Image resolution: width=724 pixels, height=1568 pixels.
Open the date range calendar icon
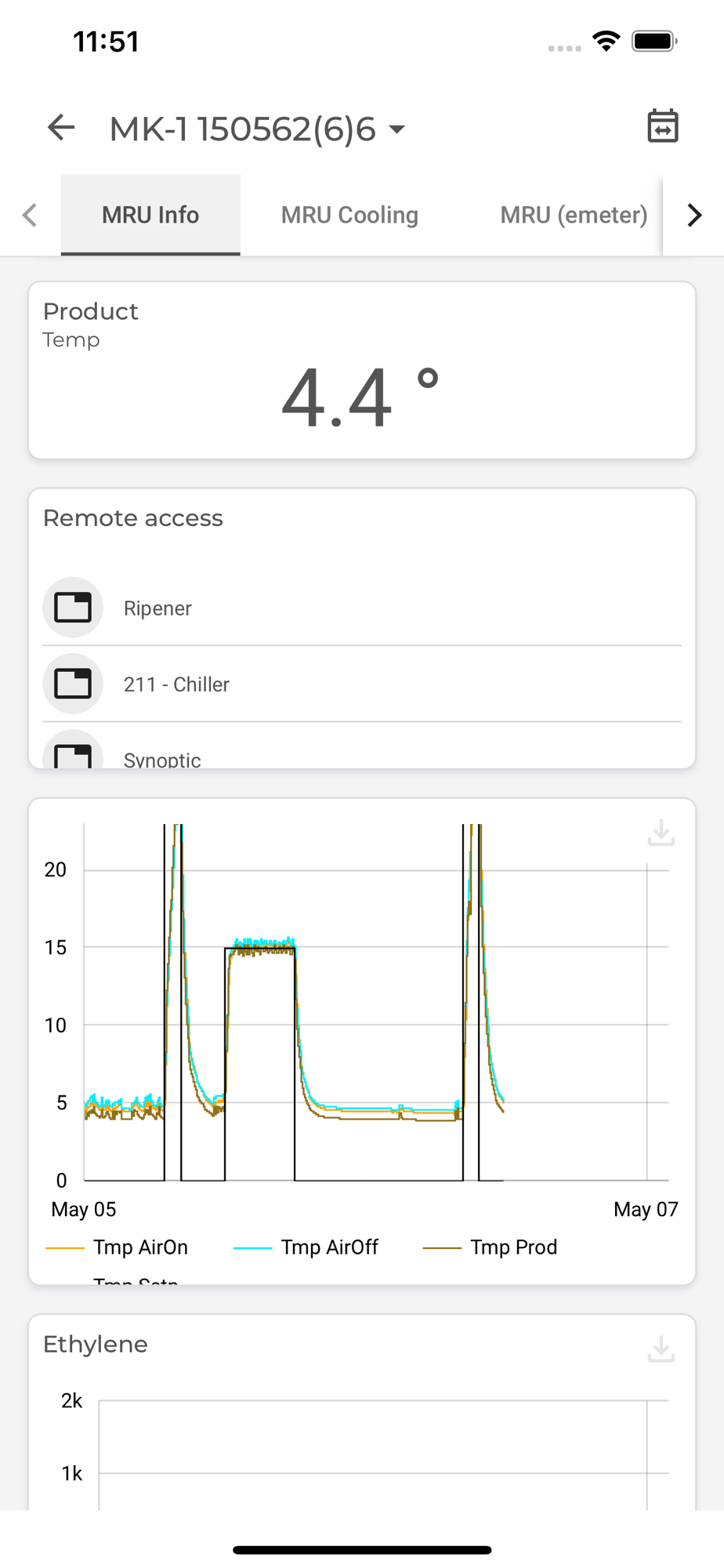663,126
